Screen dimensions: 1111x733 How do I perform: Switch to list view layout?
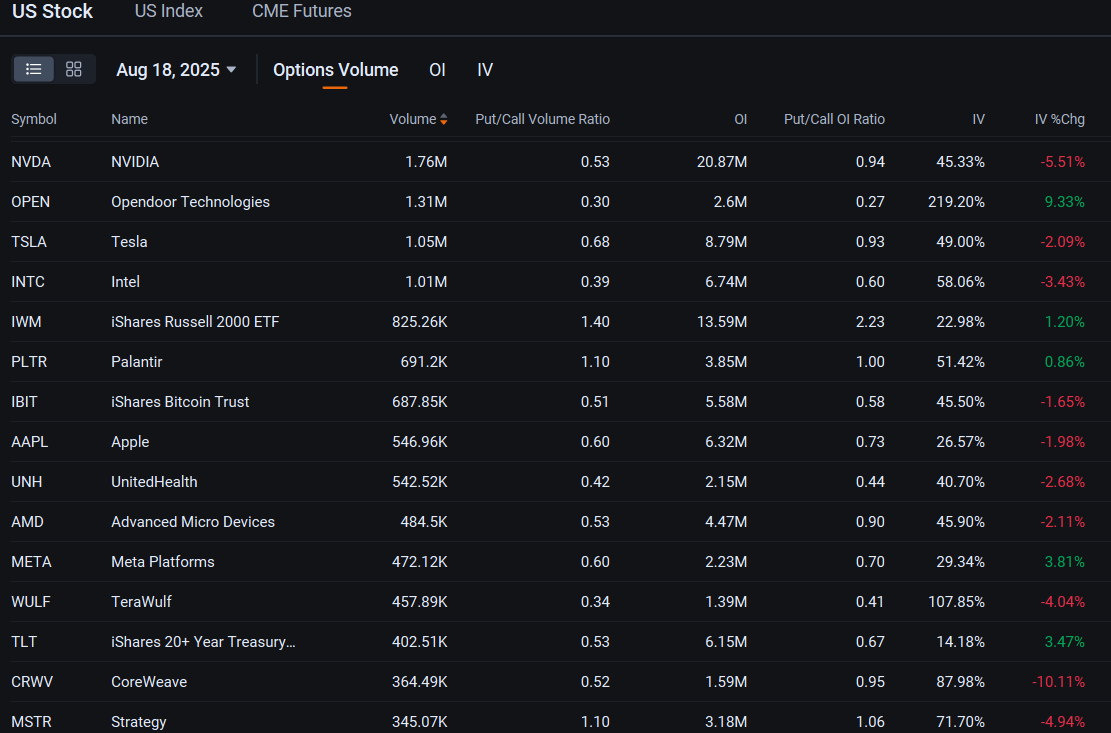[33, 69]
